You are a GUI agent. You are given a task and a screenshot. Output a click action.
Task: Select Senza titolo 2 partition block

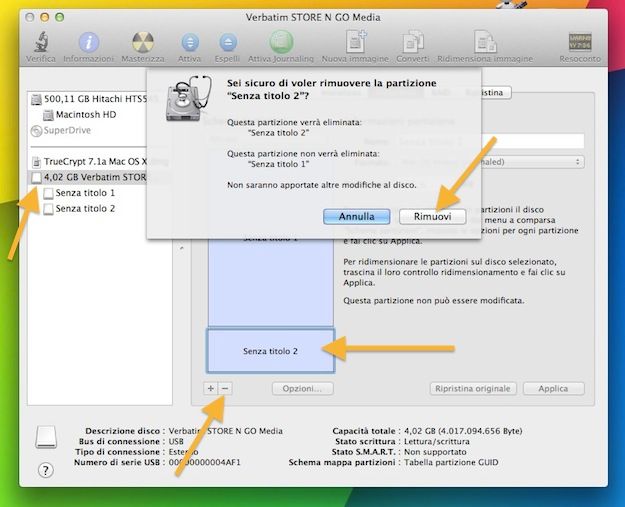270,351
